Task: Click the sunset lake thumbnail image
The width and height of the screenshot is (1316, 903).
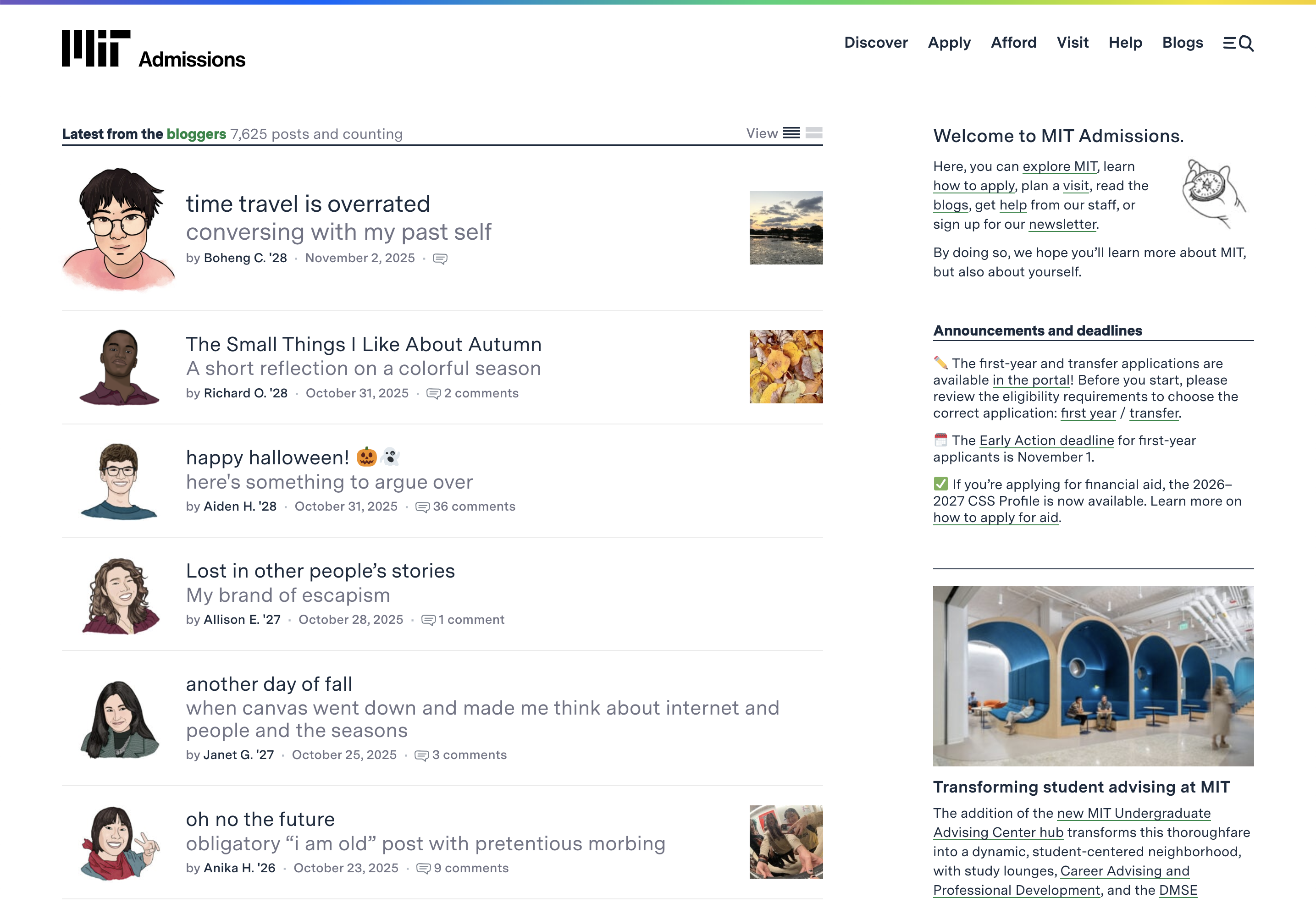Action: [785, 228]
